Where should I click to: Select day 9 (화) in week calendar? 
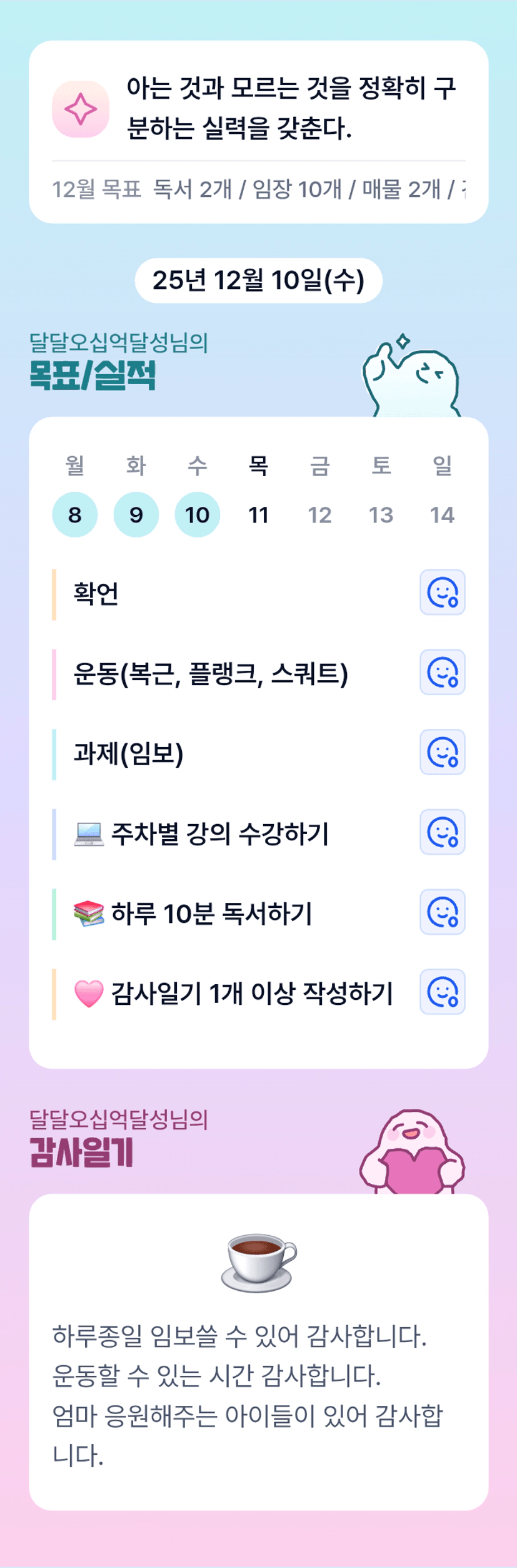click(x=136, y=515)
